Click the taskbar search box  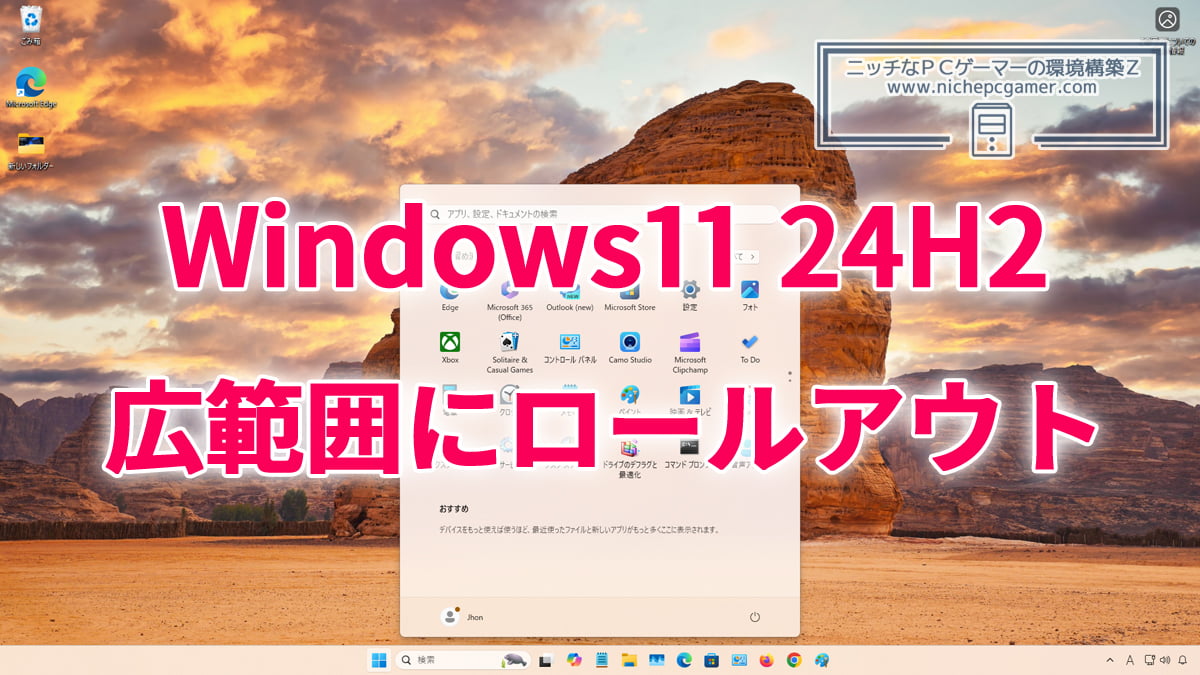point(463,660)
